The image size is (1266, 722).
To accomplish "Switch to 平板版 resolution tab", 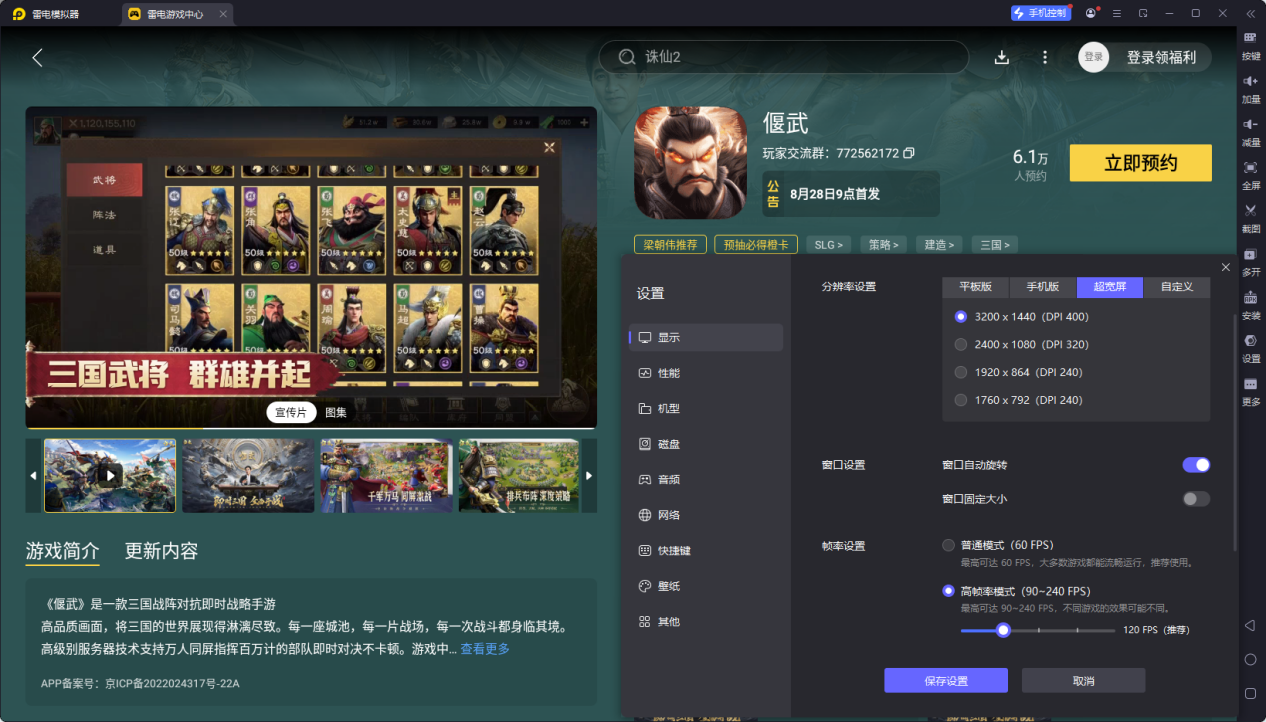I will tap(975, 287).
